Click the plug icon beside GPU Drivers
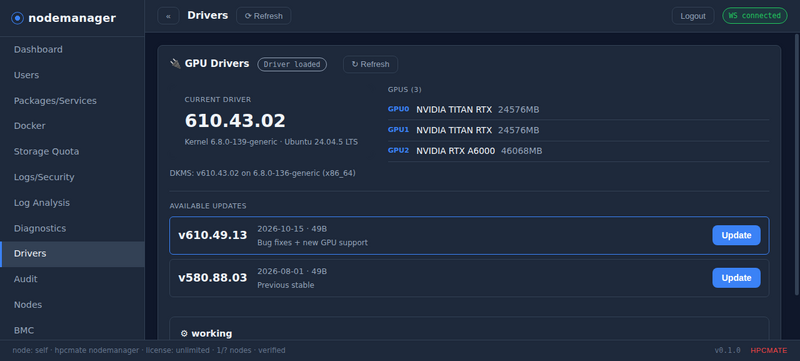The width and height of the screenshot is (800, 361). click(175, 64)
